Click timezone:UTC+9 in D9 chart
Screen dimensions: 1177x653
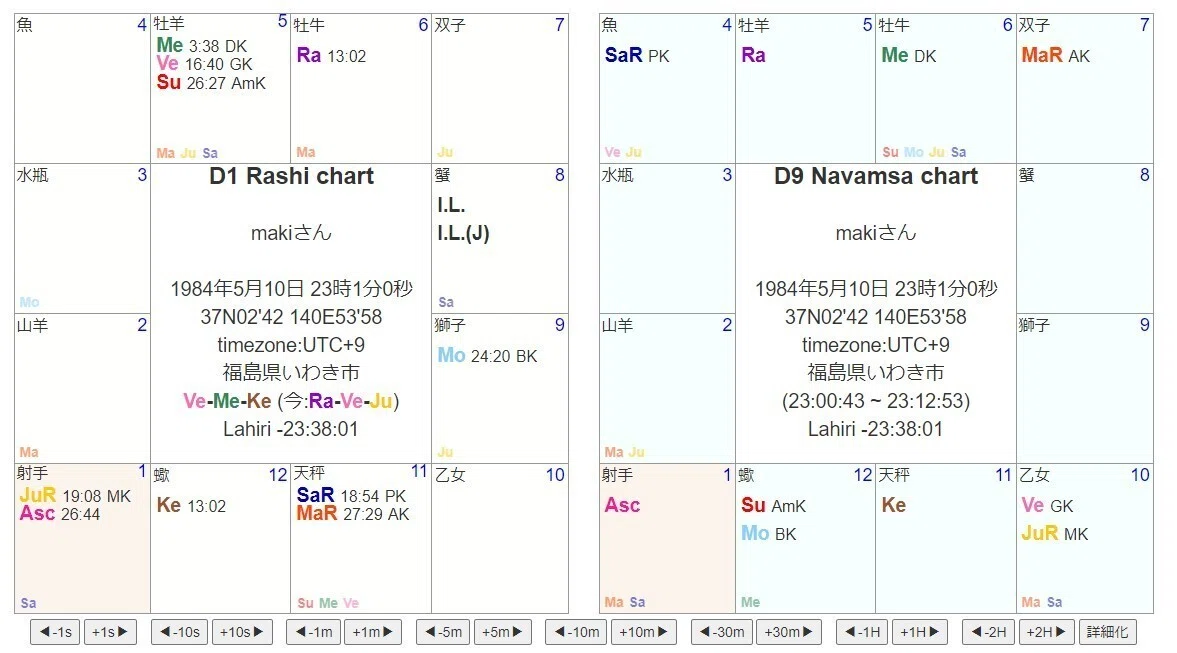pyautogui.click(x=876, y=345)
